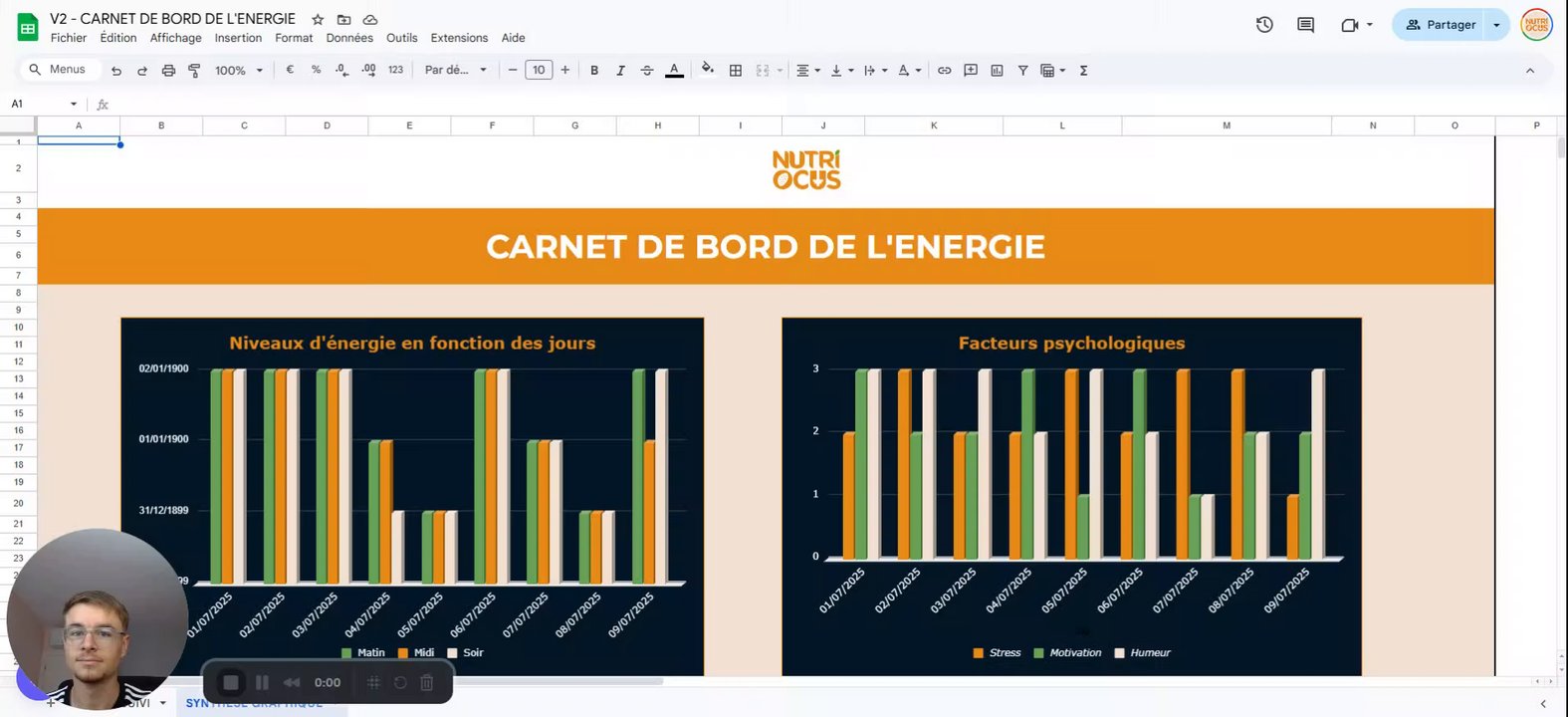This screenshot has width=1568, height=717.
Task: Open the 123 number formats menu
Action: click(x=395, y=70)
